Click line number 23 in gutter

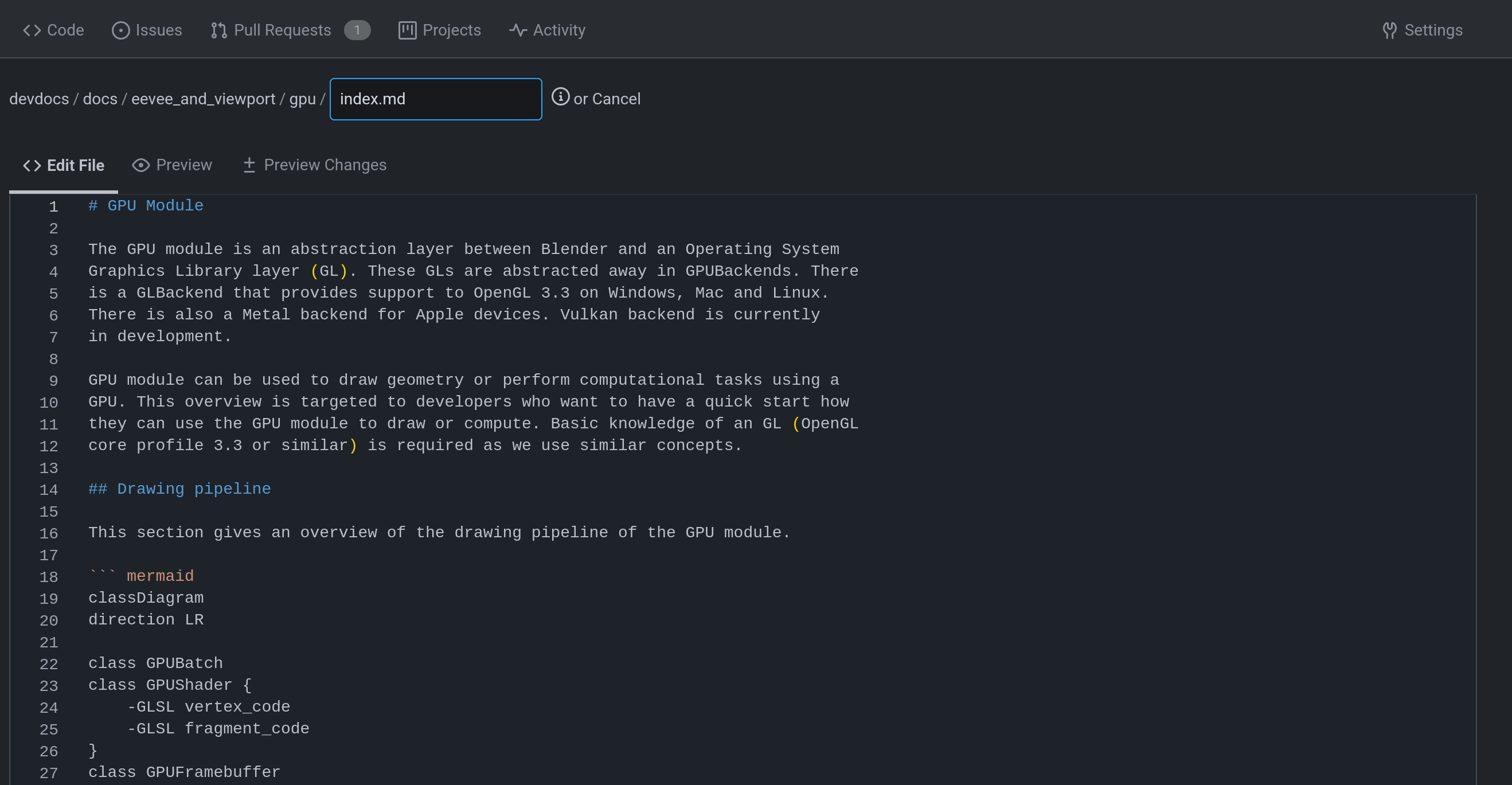pyautogui.click(x=49, y=686)
